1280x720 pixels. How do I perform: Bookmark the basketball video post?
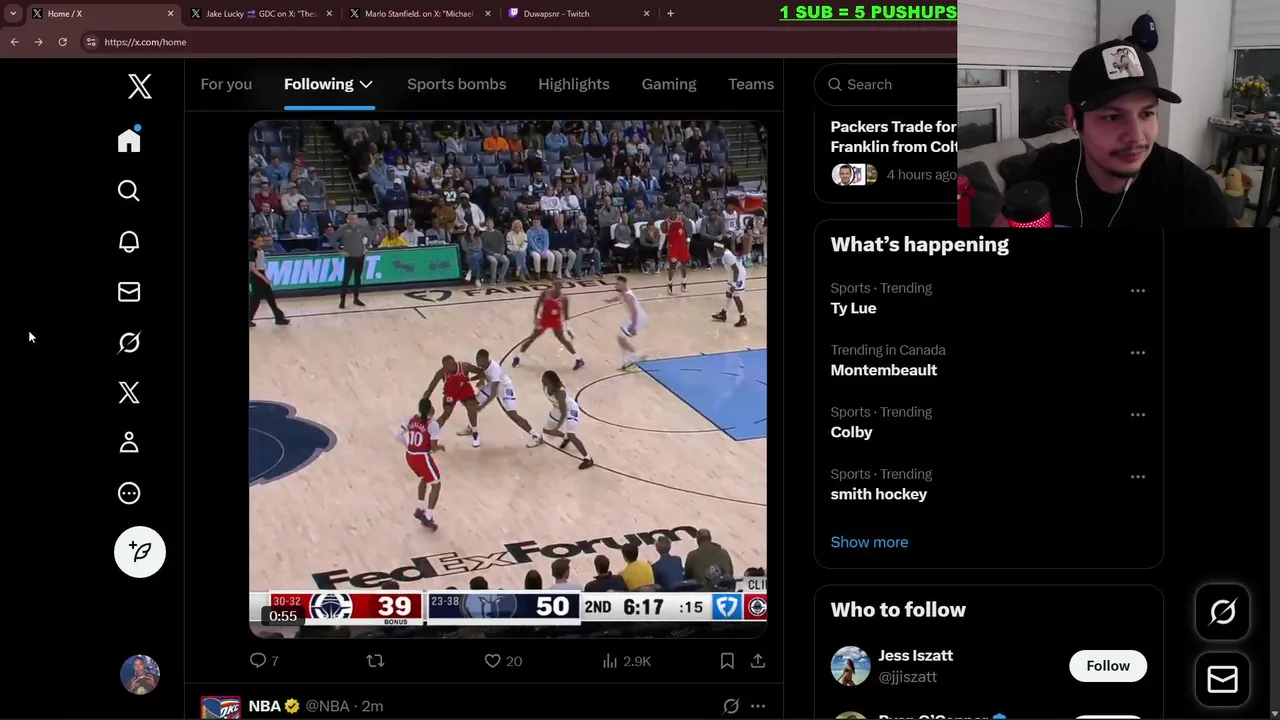coord(727,661)
